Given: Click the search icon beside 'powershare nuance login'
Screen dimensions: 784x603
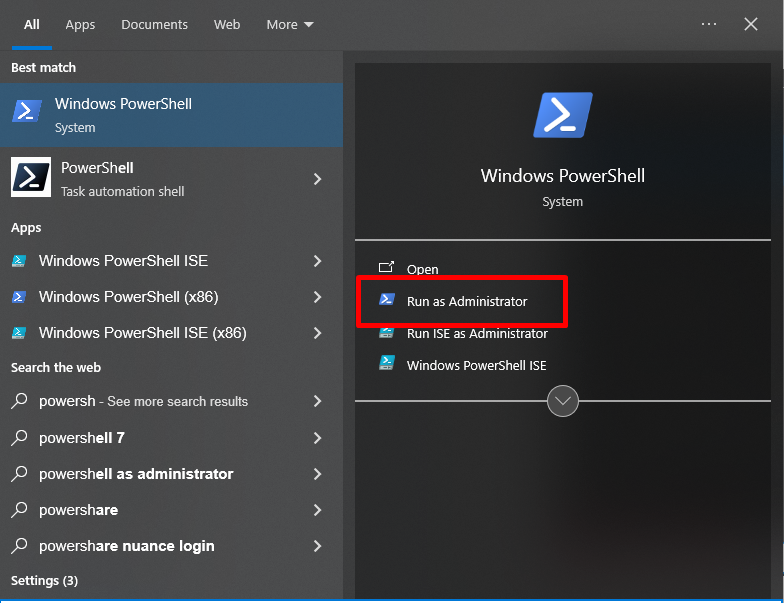Looking at the screenshot, I should [19, 546].
